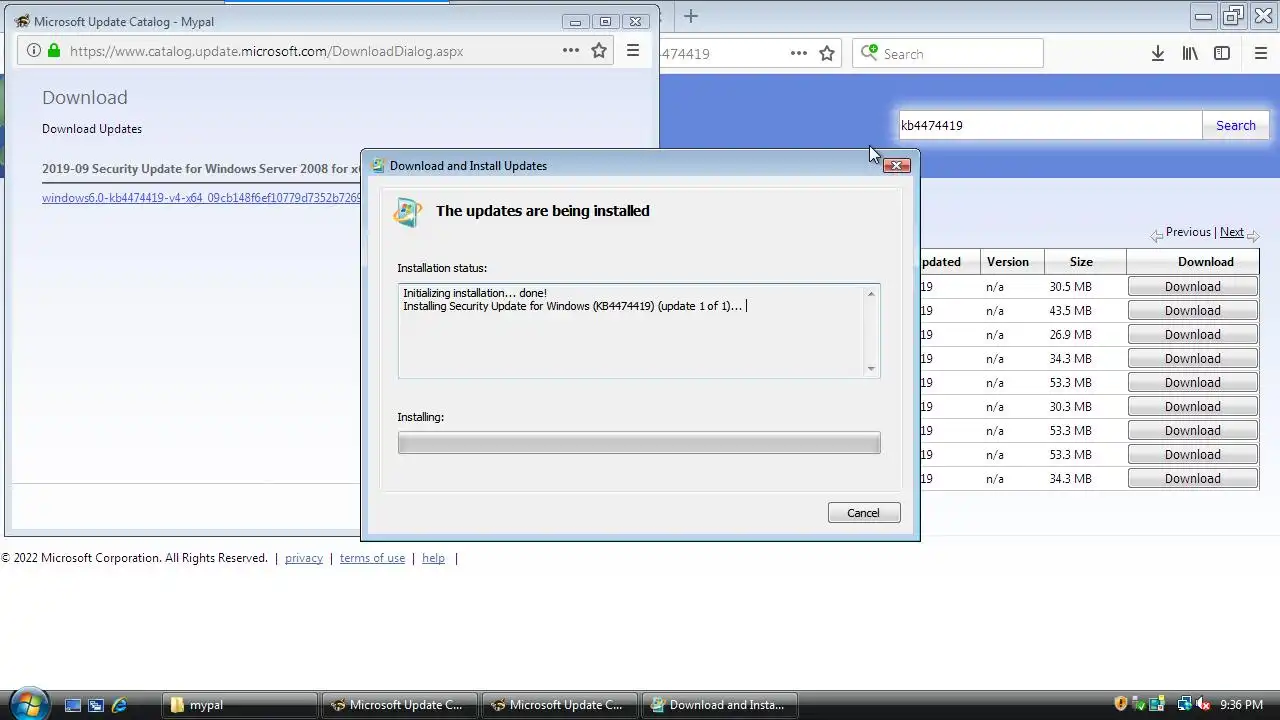This screenshot has width=1280, height=720.
Task: Click the previous page arrow icon in the catalog
Action: tap(1157, 236)
